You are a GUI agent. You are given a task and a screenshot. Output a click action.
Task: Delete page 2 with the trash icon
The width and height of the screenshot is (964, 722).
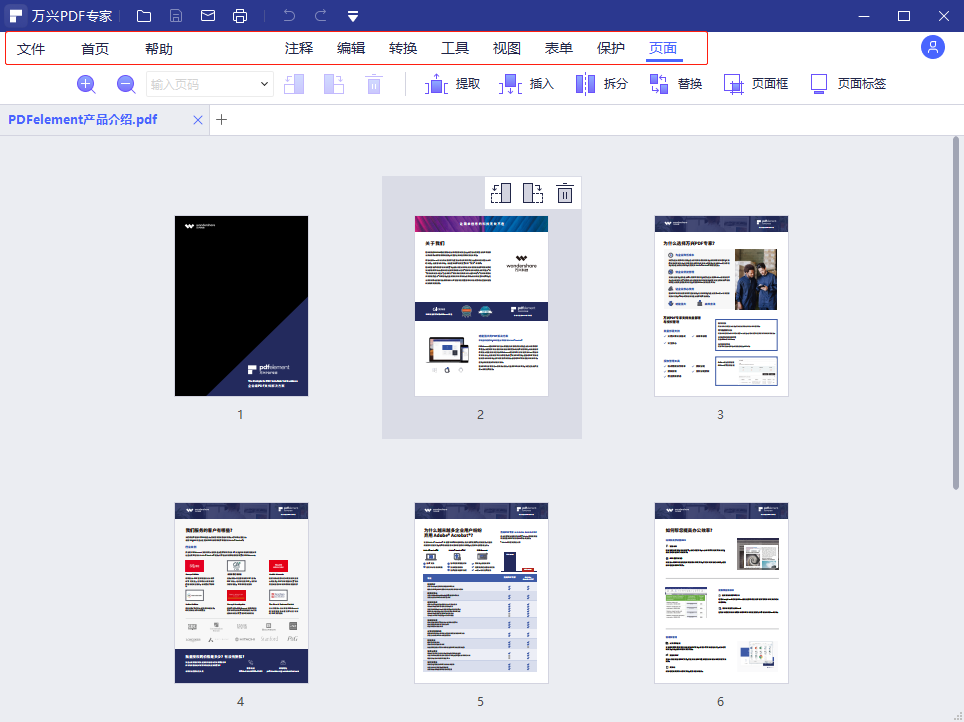coord(565,193)
